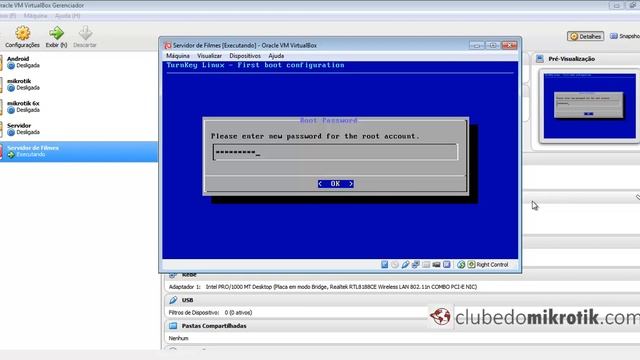This screenshot has width=640, height=360.
Task: Click Servidor de Filmes Executando state icon
Action: tap(11, 155)
